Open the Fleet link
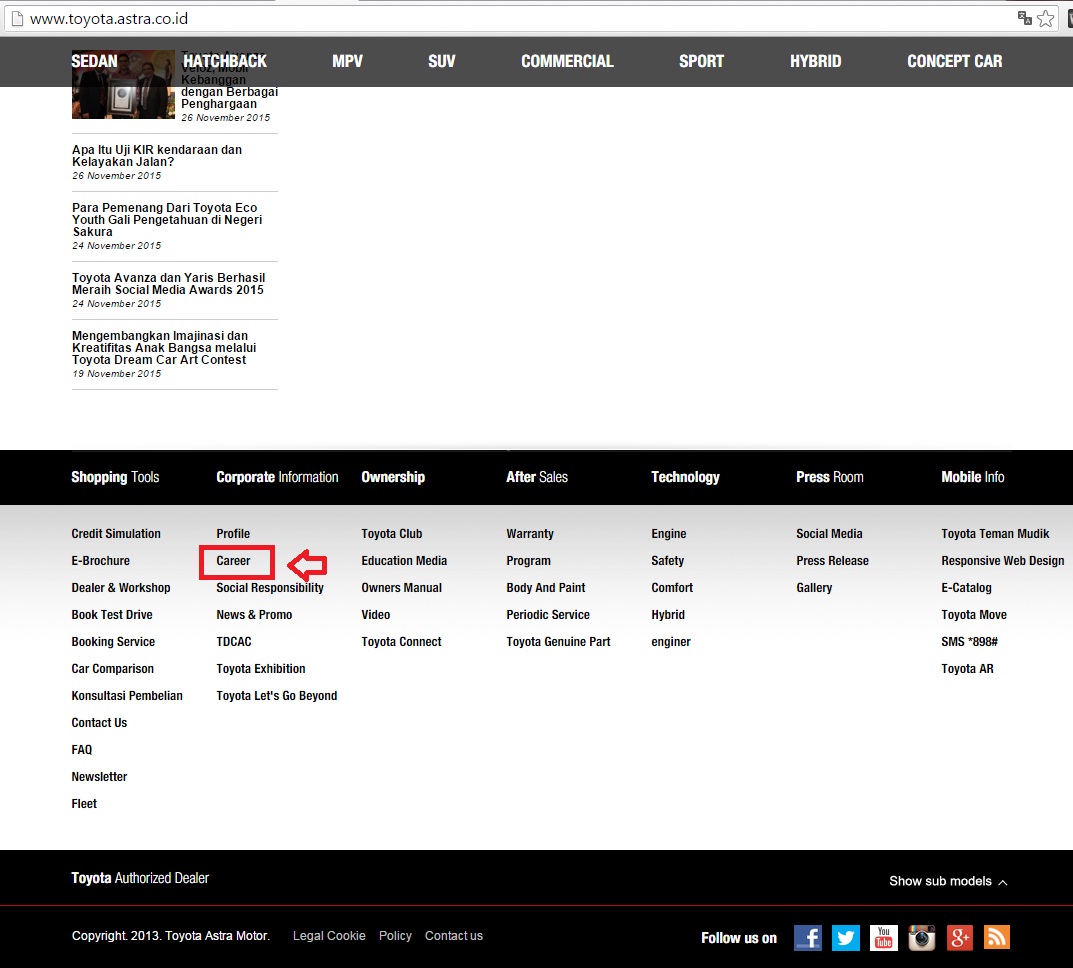Image resolution: width=1073 pixels, height=968 pixels. (x=84, y=804)
